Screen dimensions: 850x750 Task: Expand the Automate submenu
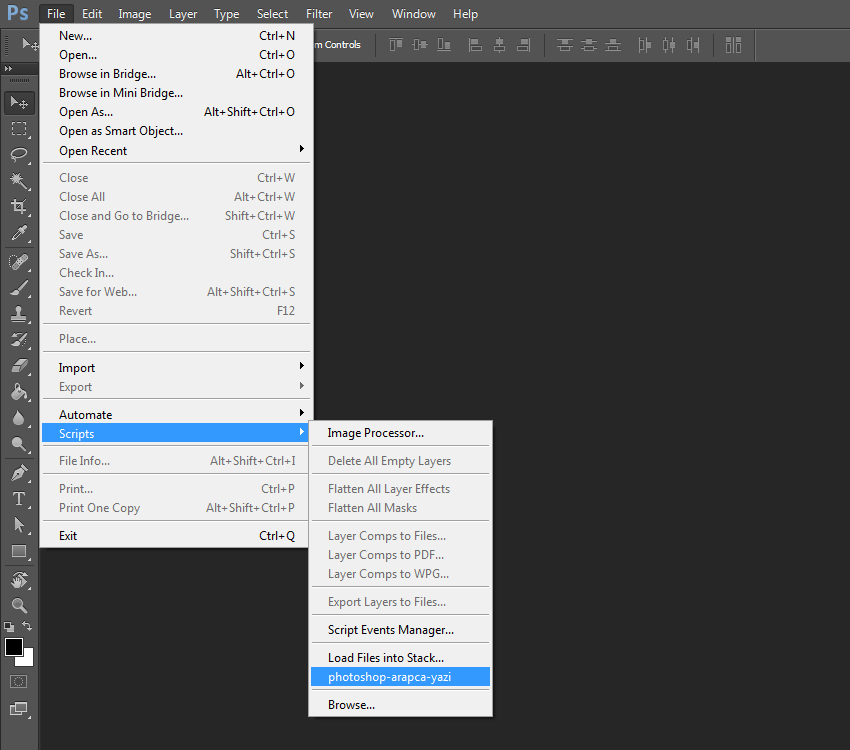coord(176,415)
